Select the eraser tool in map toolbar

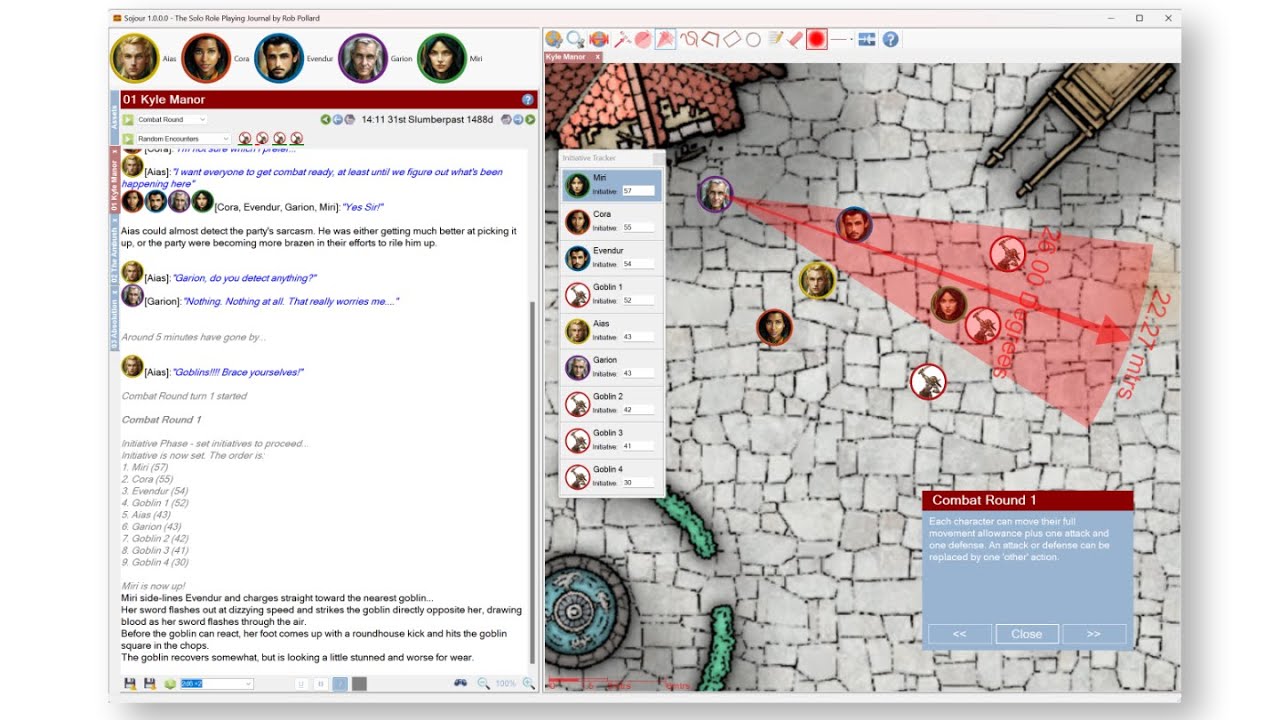coord(794,39)
